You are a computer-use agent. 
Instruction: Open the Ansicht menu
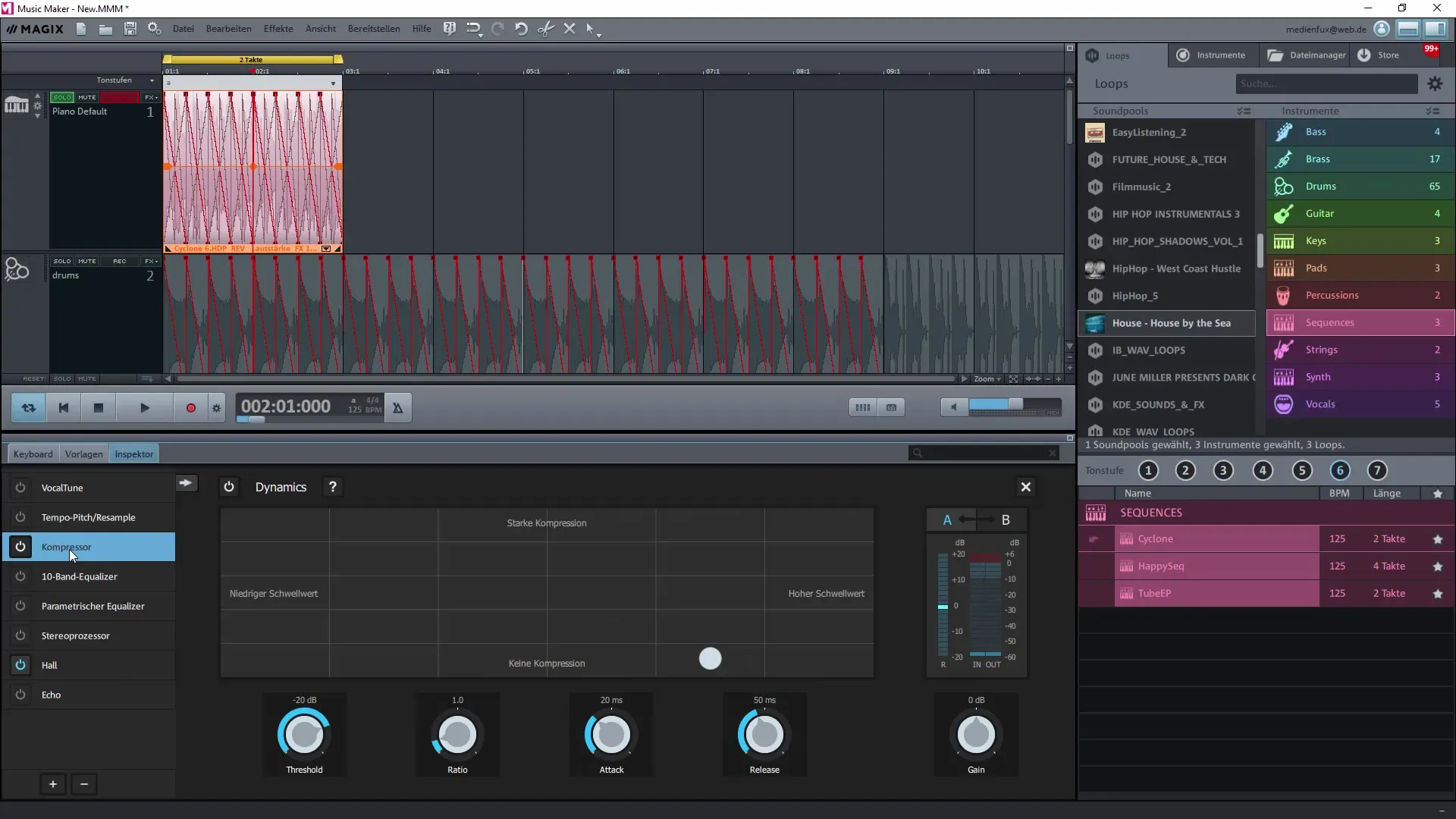pyautogui.click(x=321, y=29)
